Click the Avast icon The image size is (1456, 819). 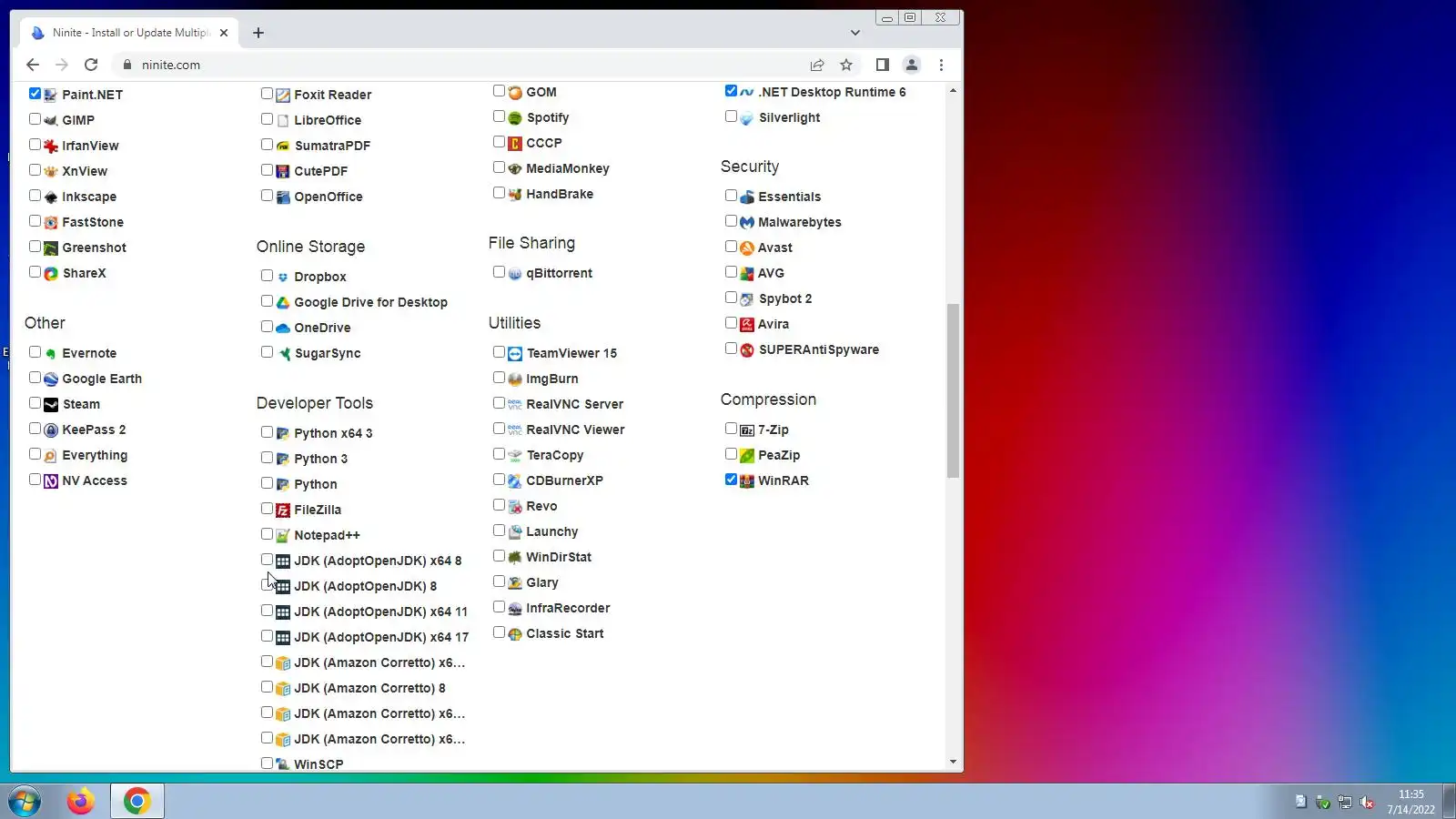pyautogui.click(x=747, y=248)
